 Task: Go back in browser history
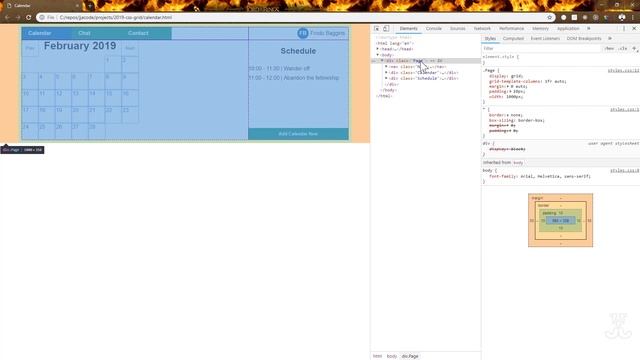(7, 18)
